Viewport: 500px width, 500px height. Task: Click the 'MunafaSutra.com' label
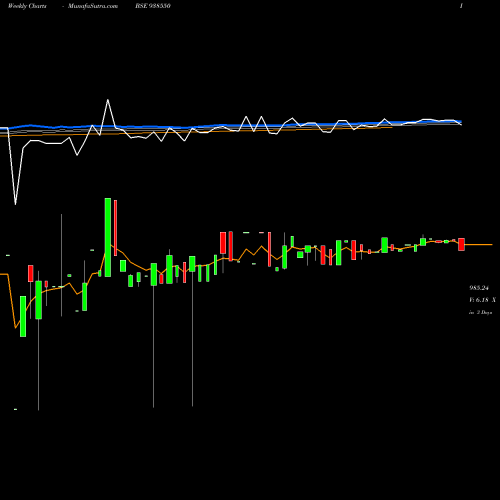point(93,6)
